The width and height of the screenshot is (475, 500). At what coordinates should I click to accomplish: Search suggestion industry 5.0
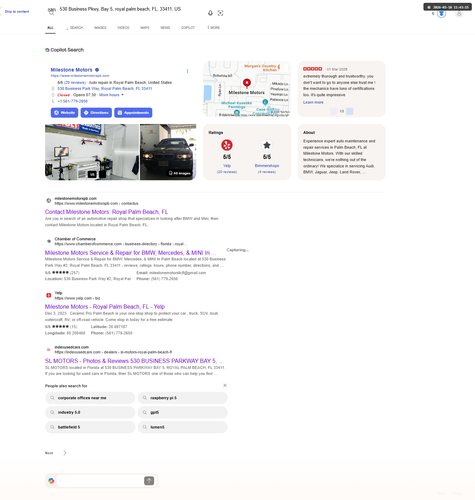pos(90,413)
